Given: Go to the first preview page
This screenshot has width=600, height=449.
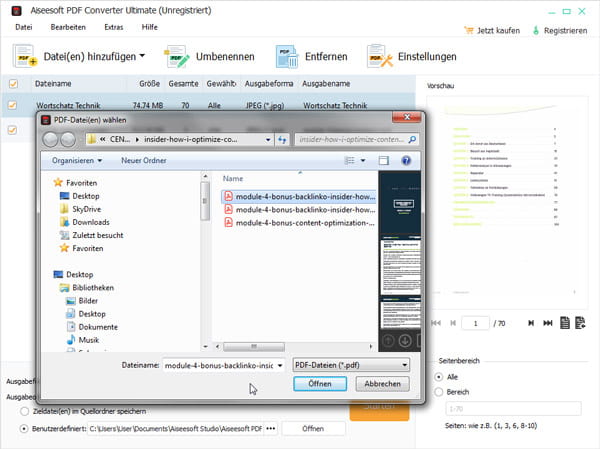Looking at the screenshot, I should [436, 323].
